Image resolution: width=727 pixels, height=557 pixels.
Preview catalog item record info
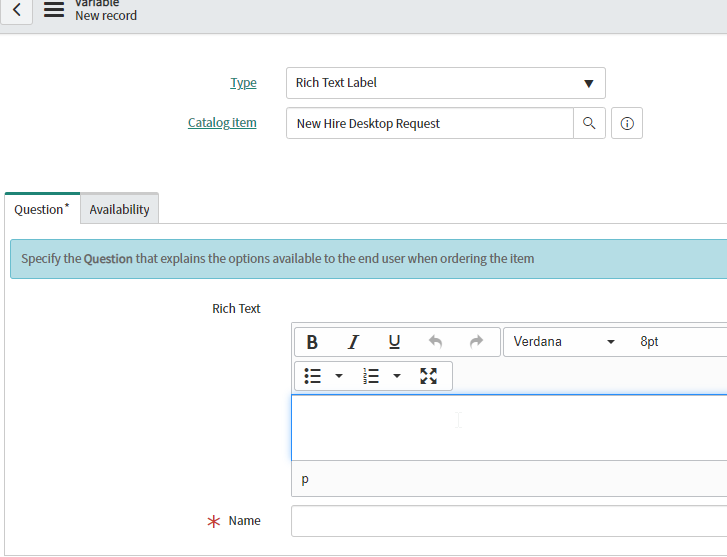pos(627,123)
